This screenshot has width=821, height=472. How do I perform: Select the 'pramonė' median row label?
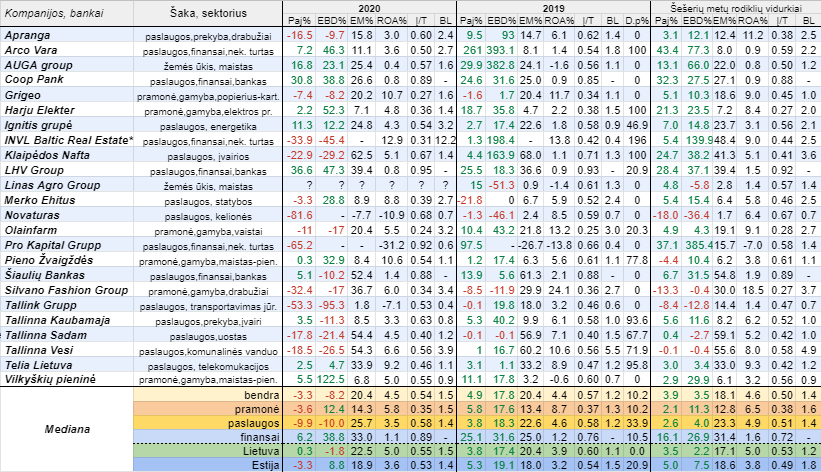257,410
